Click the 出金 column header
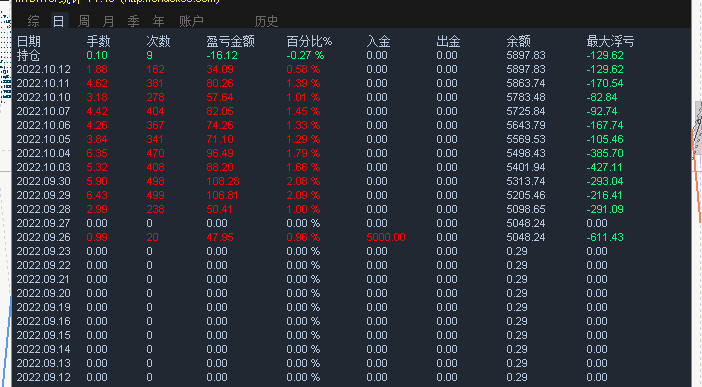 pos(448,42)
